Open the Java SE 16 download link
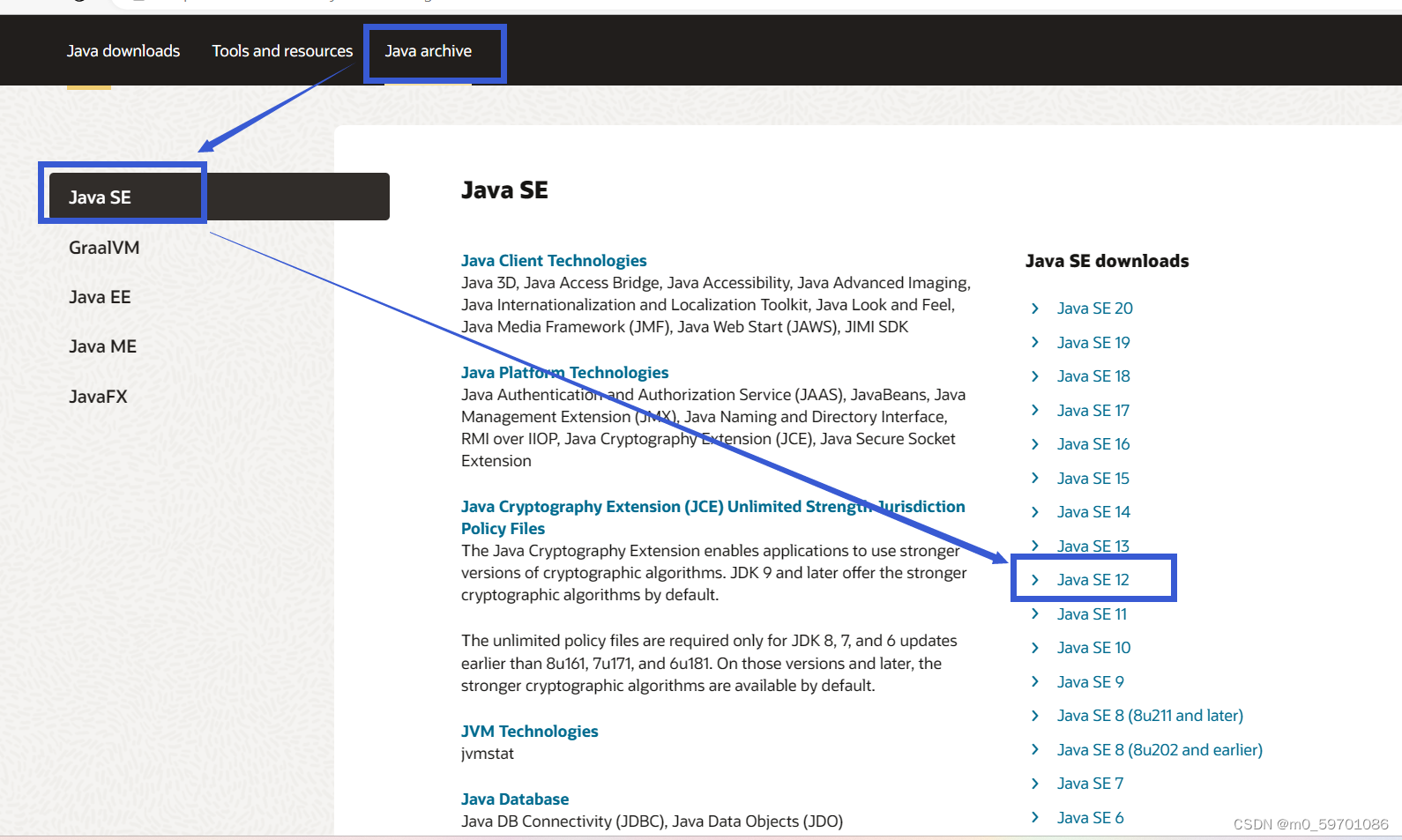The width and height of the screenshot is (1402, 840). click(1093, 444)
